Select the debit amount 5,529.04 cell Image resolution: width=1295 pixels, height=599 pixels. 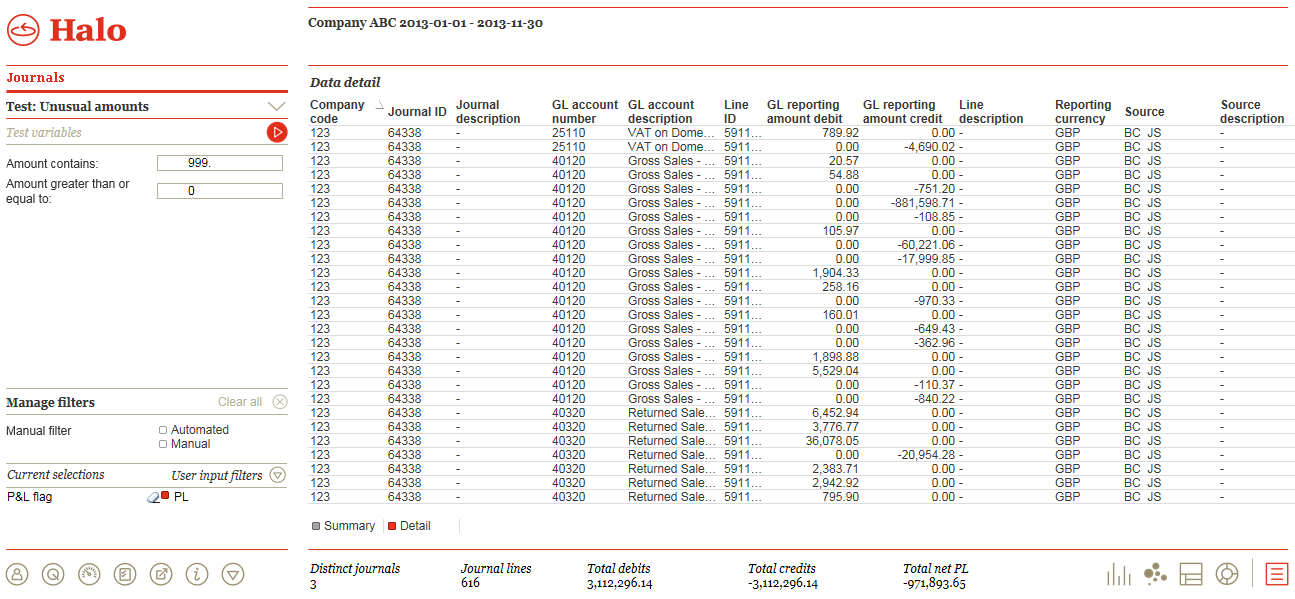[x=835, y=371]
